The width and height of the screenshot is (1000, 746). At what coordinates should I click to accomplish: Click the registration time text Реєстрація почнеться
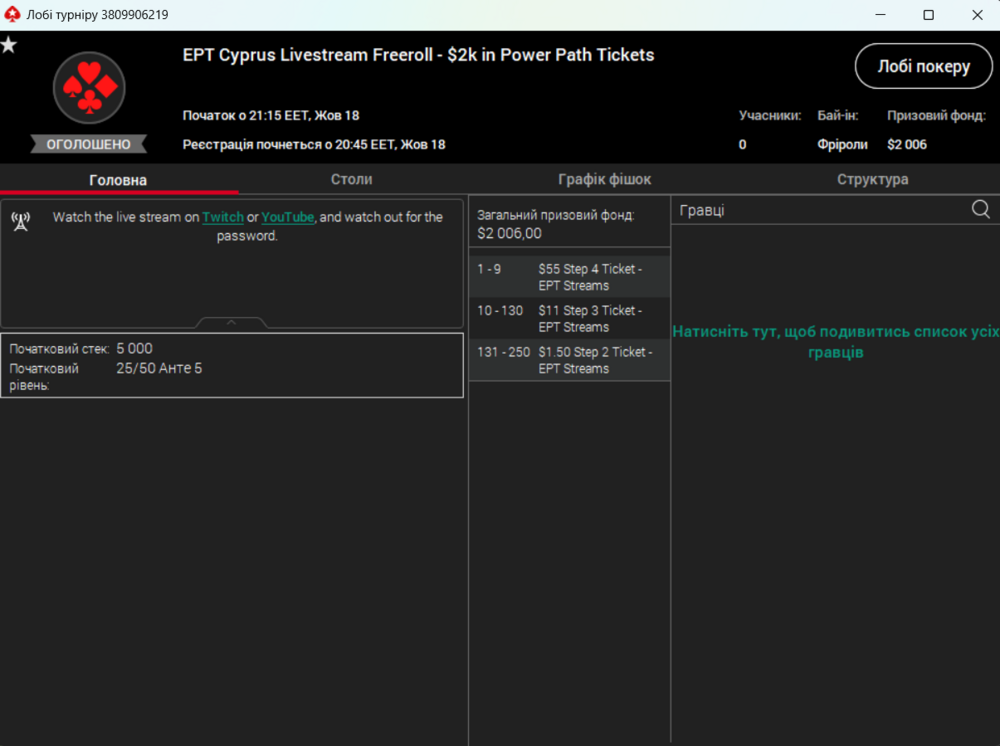click(314, 144)
